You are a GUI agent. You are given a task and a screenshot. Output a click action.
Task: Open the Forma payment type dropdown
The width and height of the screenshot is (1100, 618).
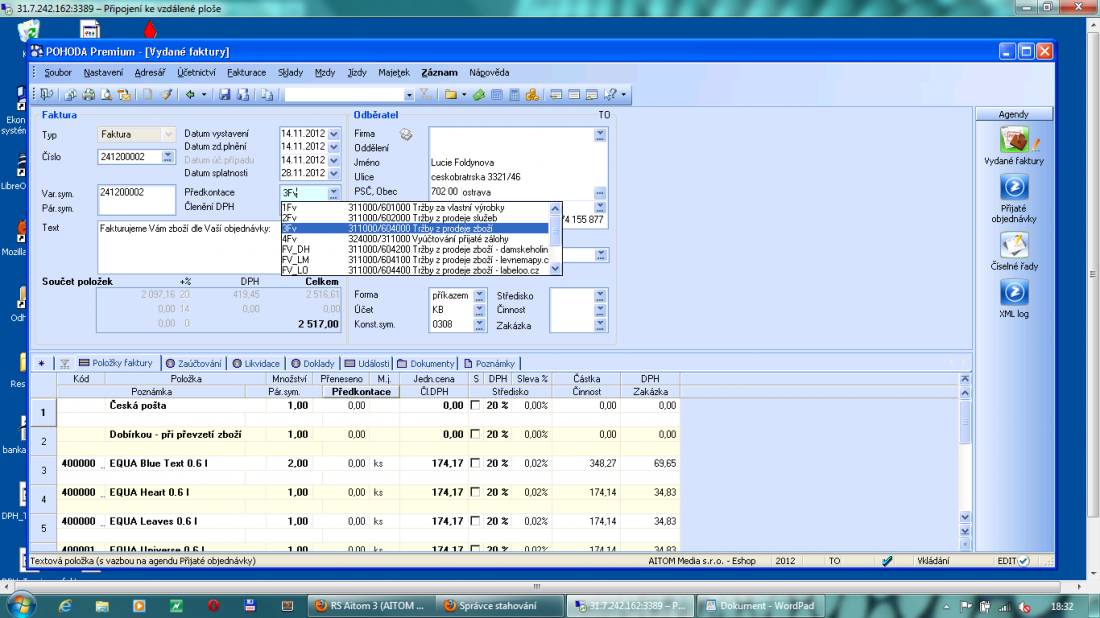[478, 296]
